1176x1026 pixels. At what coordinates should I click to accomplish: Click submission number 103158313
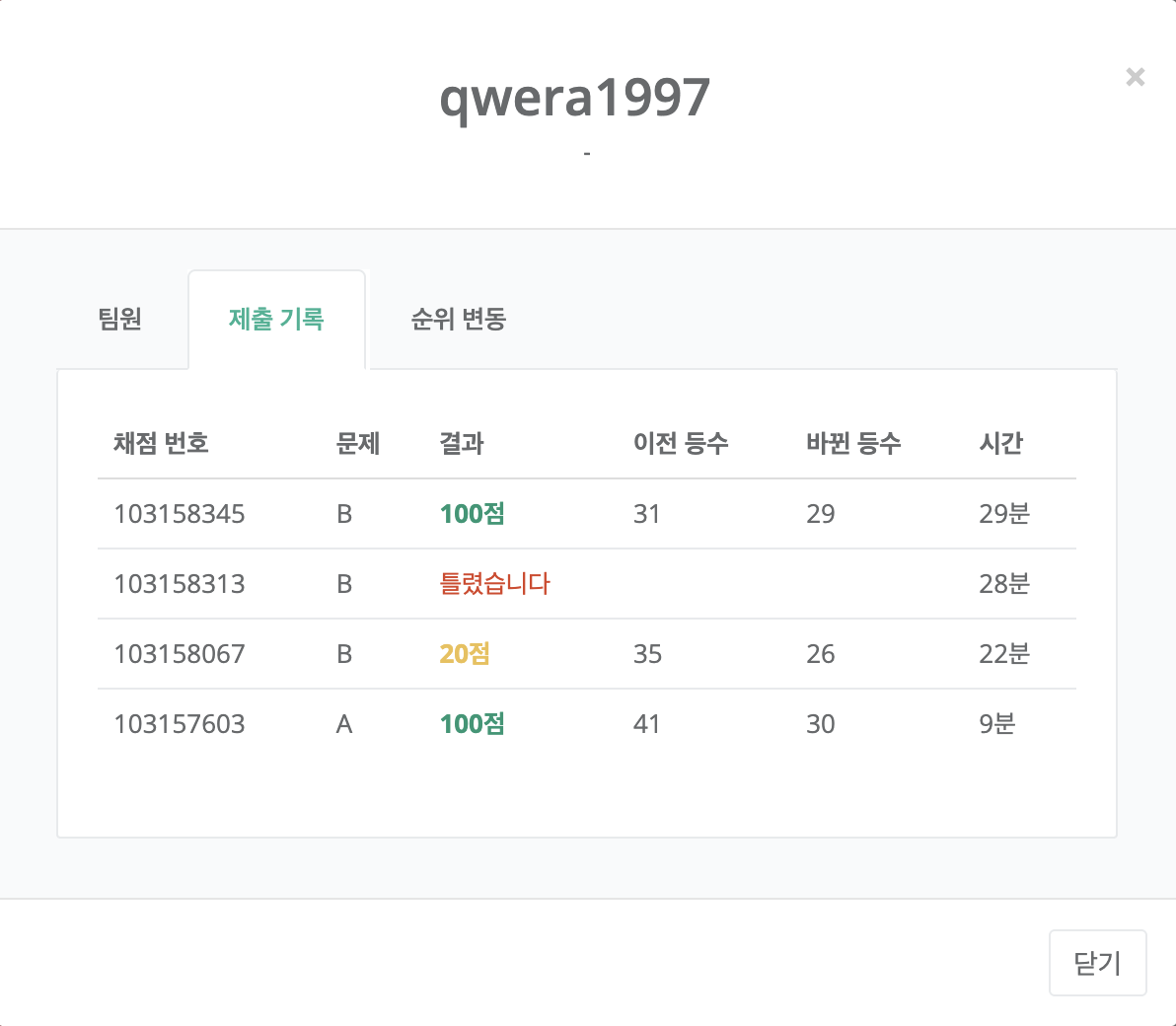(x=180, y=584)
